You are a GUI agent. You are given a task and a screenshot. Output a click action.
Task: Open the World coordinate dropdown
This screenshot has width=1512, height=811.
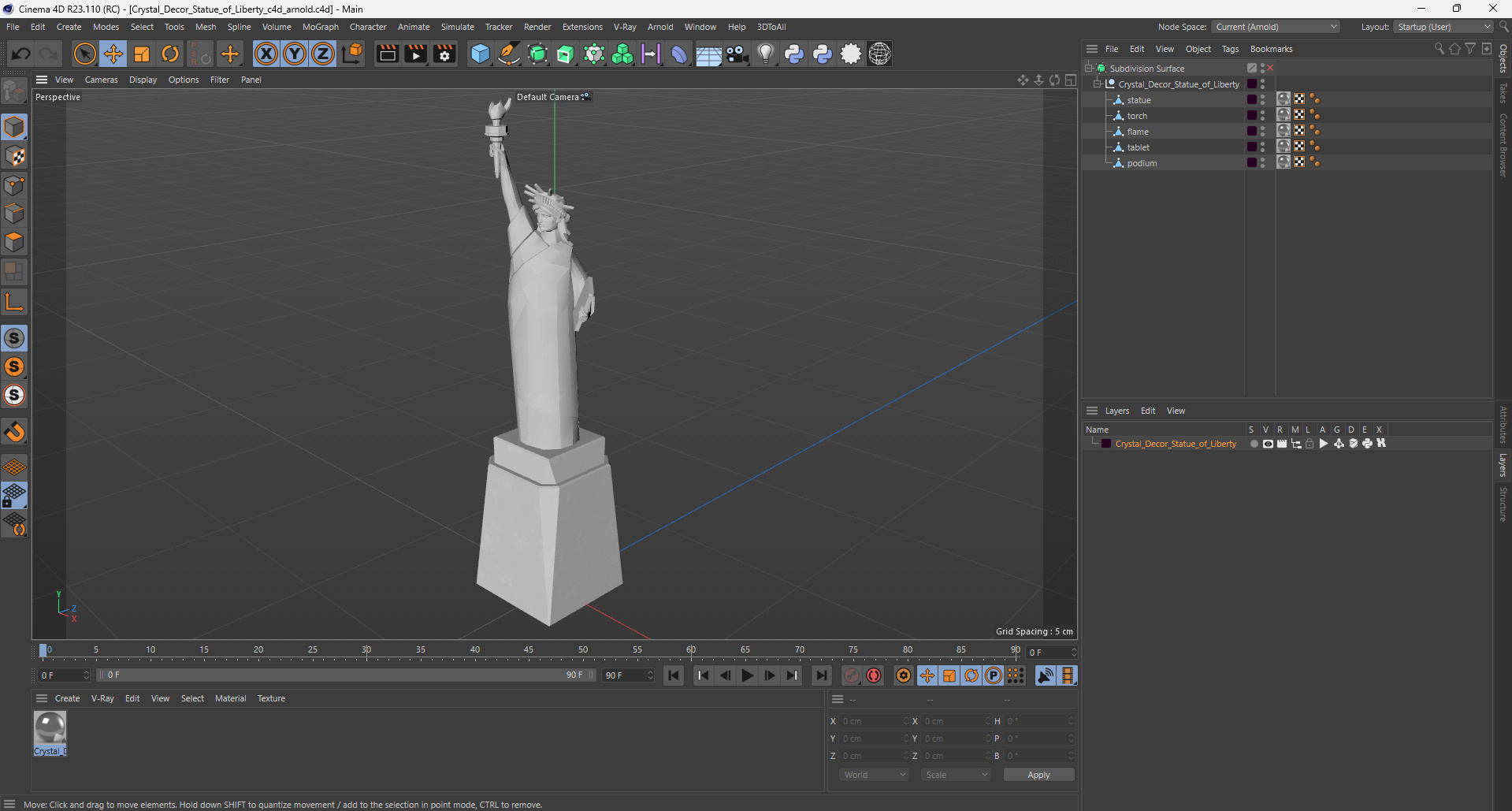tap(875, 775)
